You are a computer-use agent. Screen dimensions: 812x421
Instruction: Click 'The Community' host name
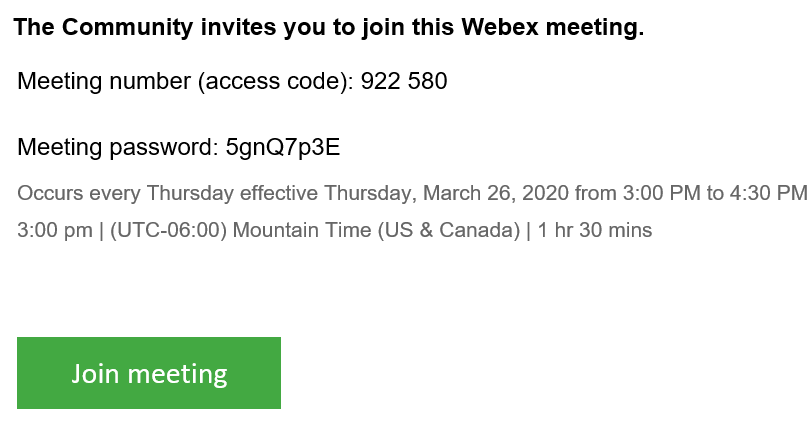click(104, 27)
